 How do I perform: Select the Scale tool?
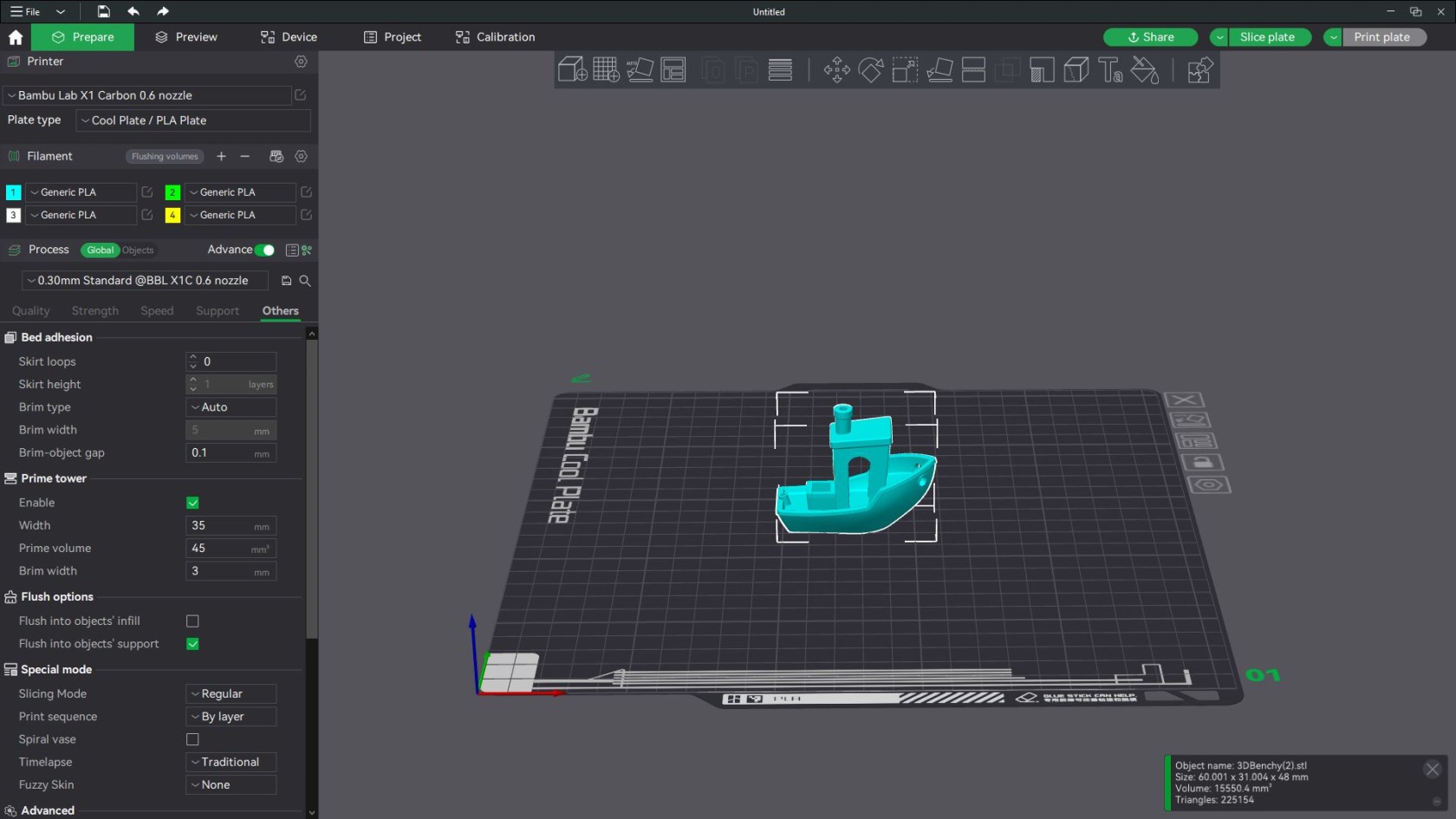[x=905, y=69]
